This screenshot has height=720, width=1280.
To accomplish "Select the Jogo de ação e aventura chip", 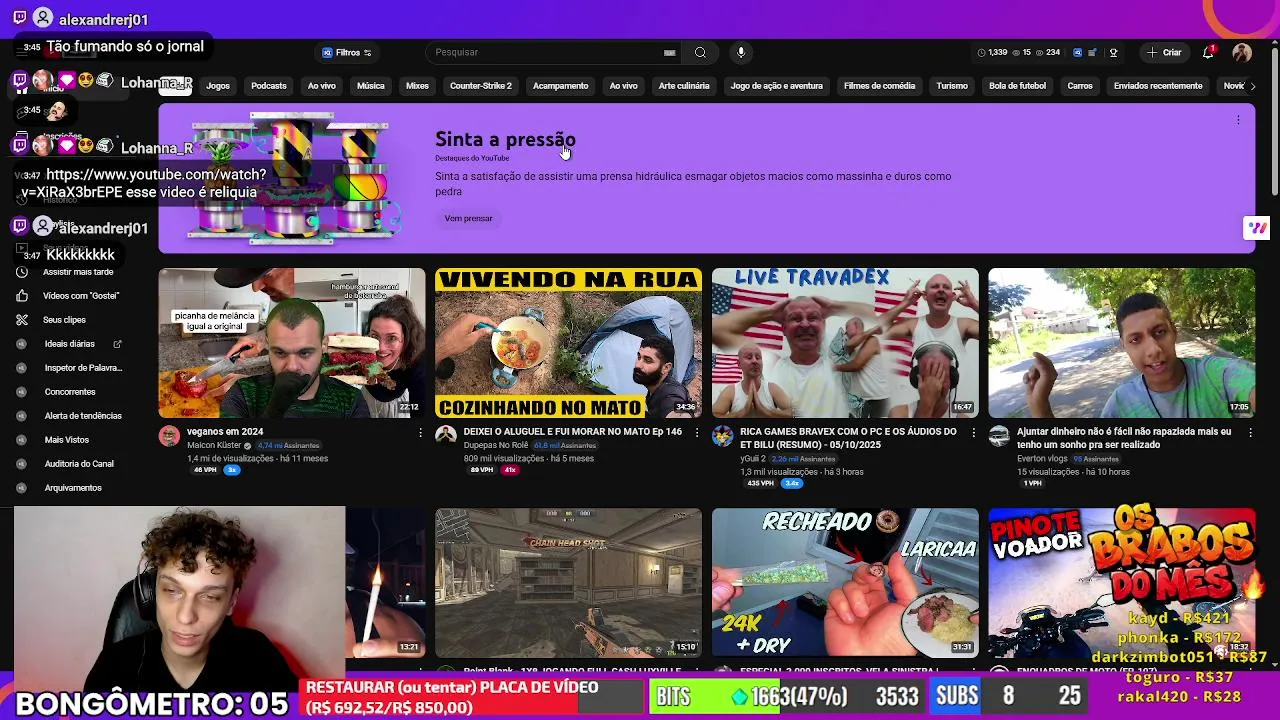I will (777, 86).
